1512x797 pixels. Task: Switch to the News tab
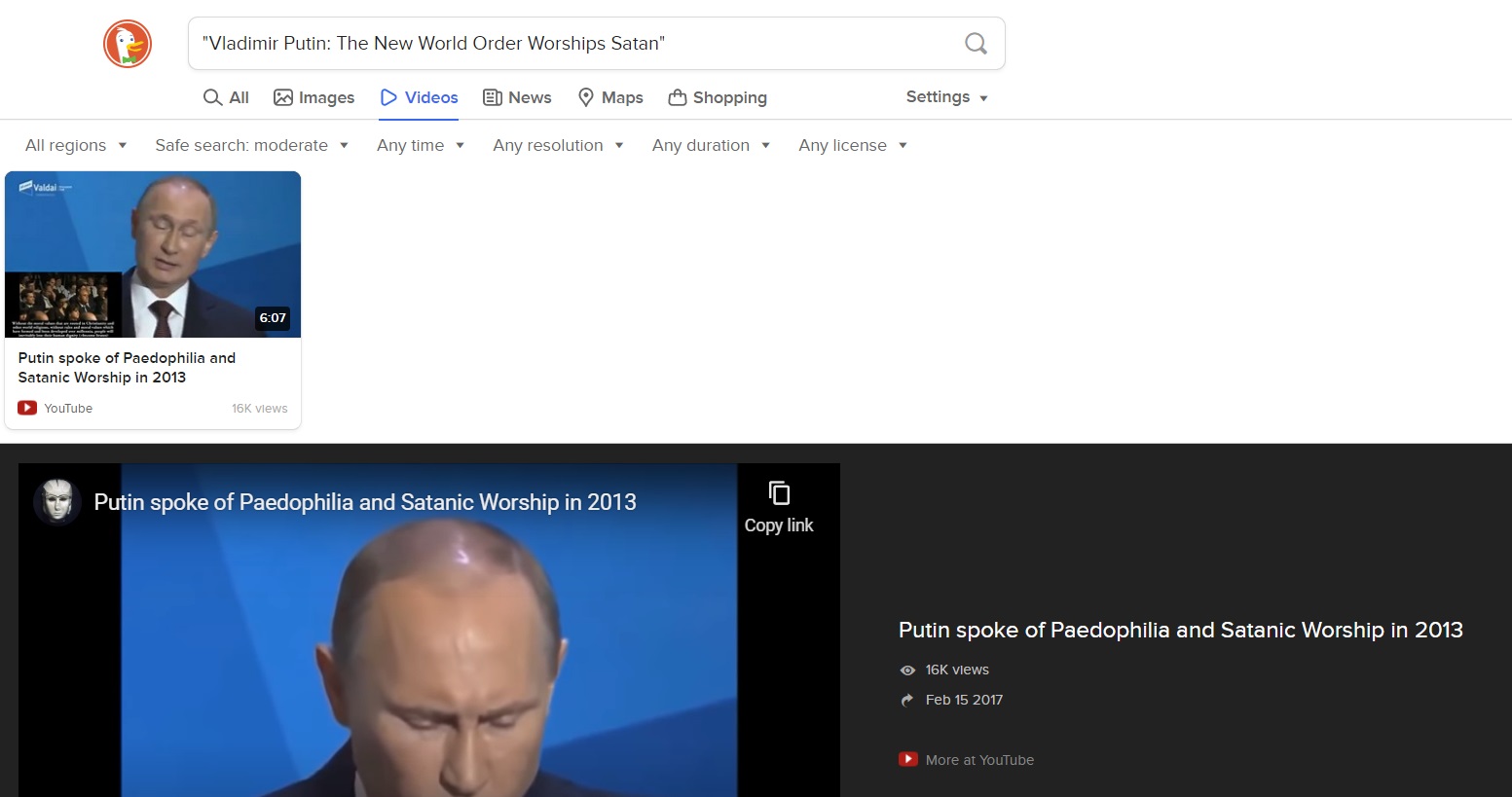(x=518, y=97)
